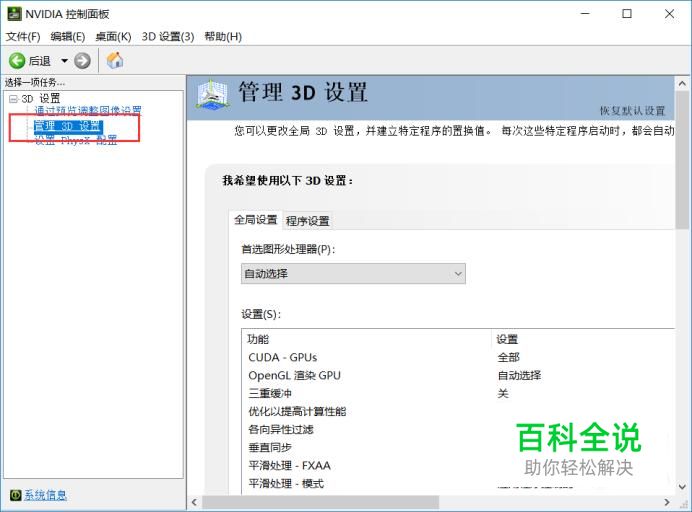Click the green Back arrow icon
The height and width of the screenshot is (512, 692).
[x=17, y=60]
